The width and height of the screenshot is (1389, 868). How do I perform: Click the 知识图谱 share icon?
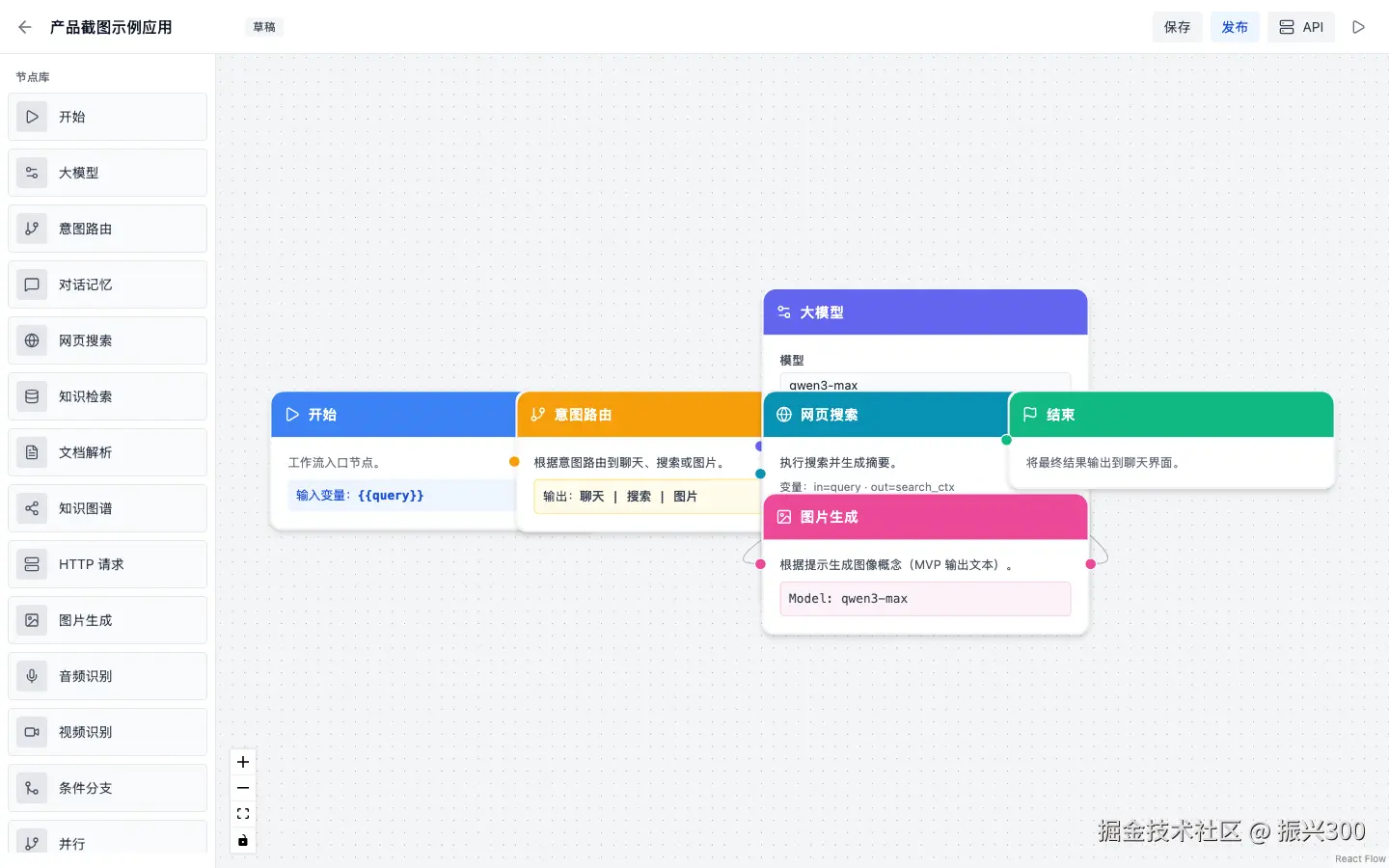click(x=32, y=508)
